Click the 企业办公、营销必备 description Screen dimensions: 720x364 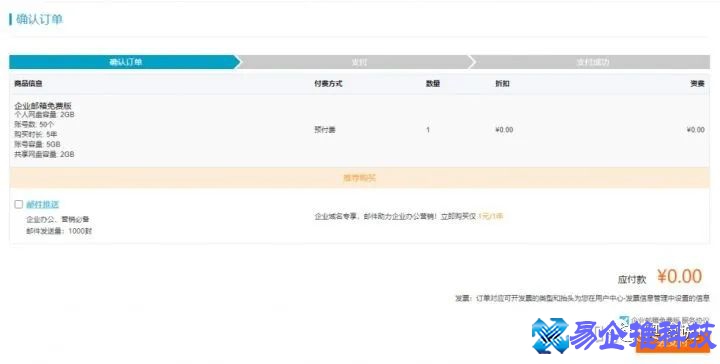coord(58,219)
